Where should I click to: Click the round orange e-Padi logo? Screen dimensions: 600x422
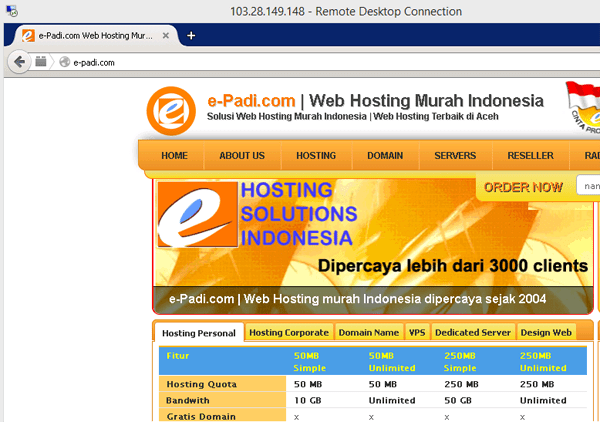pyautogui.click(x=171, y=111)
